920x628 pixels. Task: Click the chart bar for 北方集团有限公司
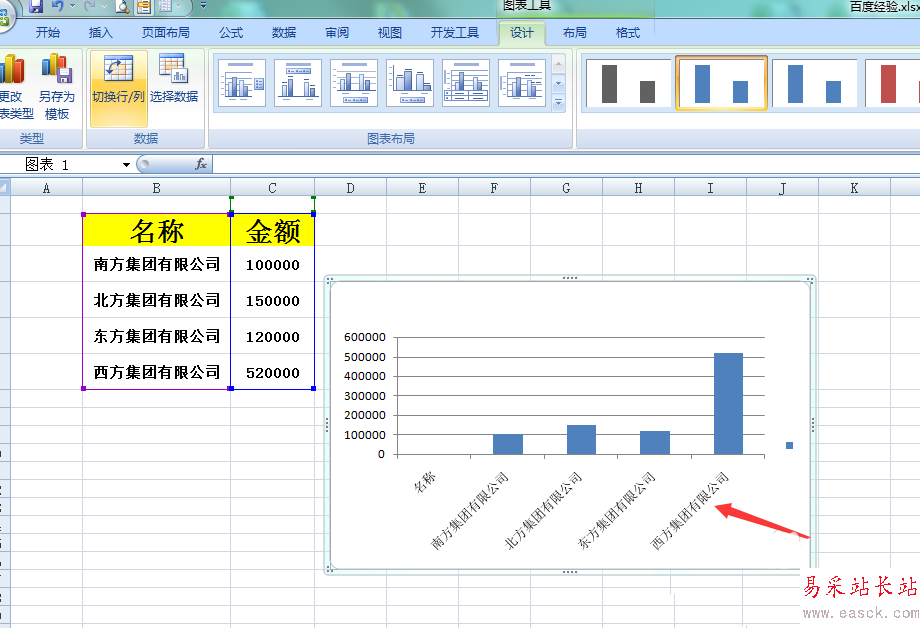point(581,440)
